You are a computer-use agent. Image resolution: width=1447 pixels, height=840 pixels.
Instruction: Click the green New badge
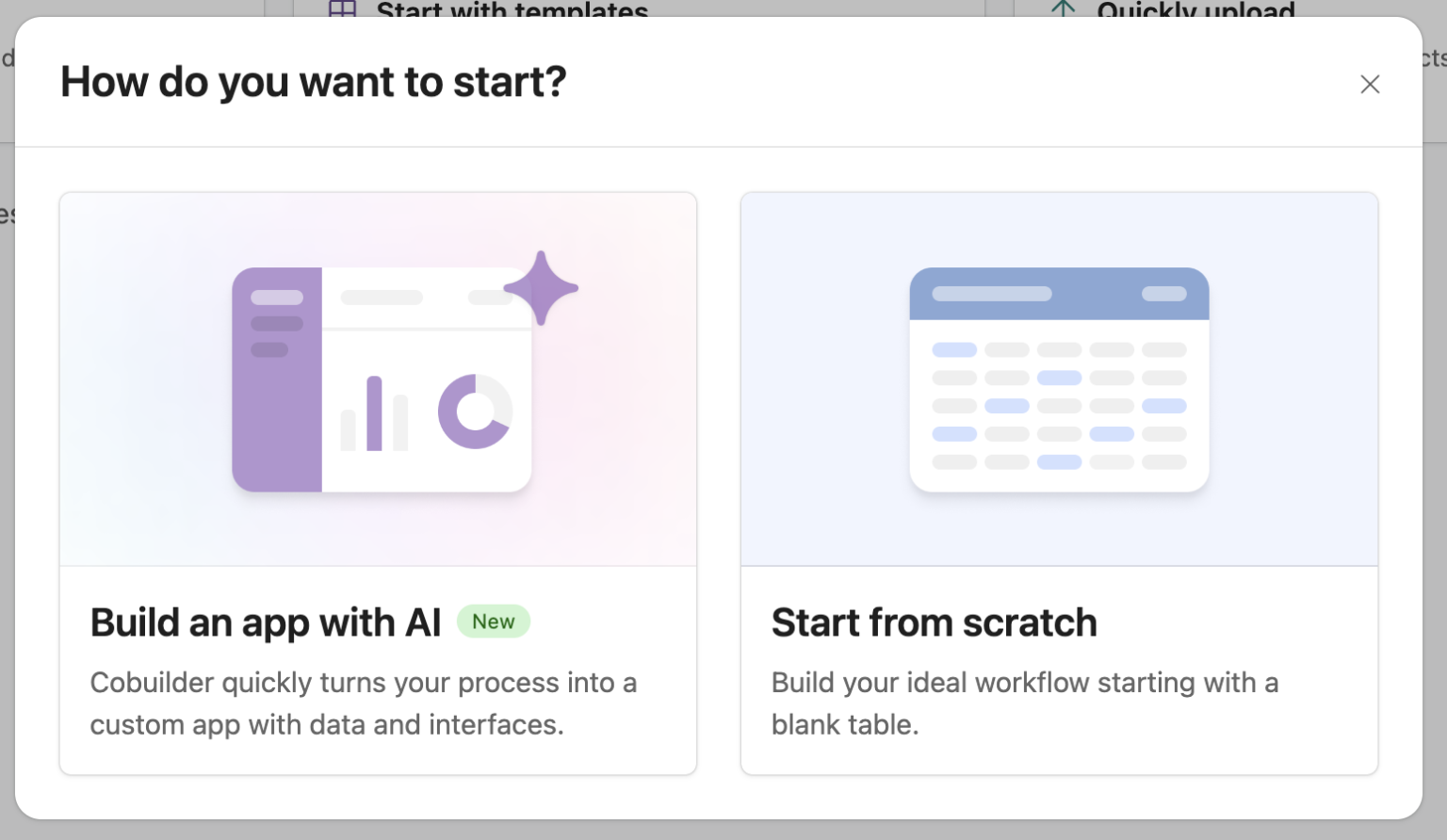pos(494,622)
